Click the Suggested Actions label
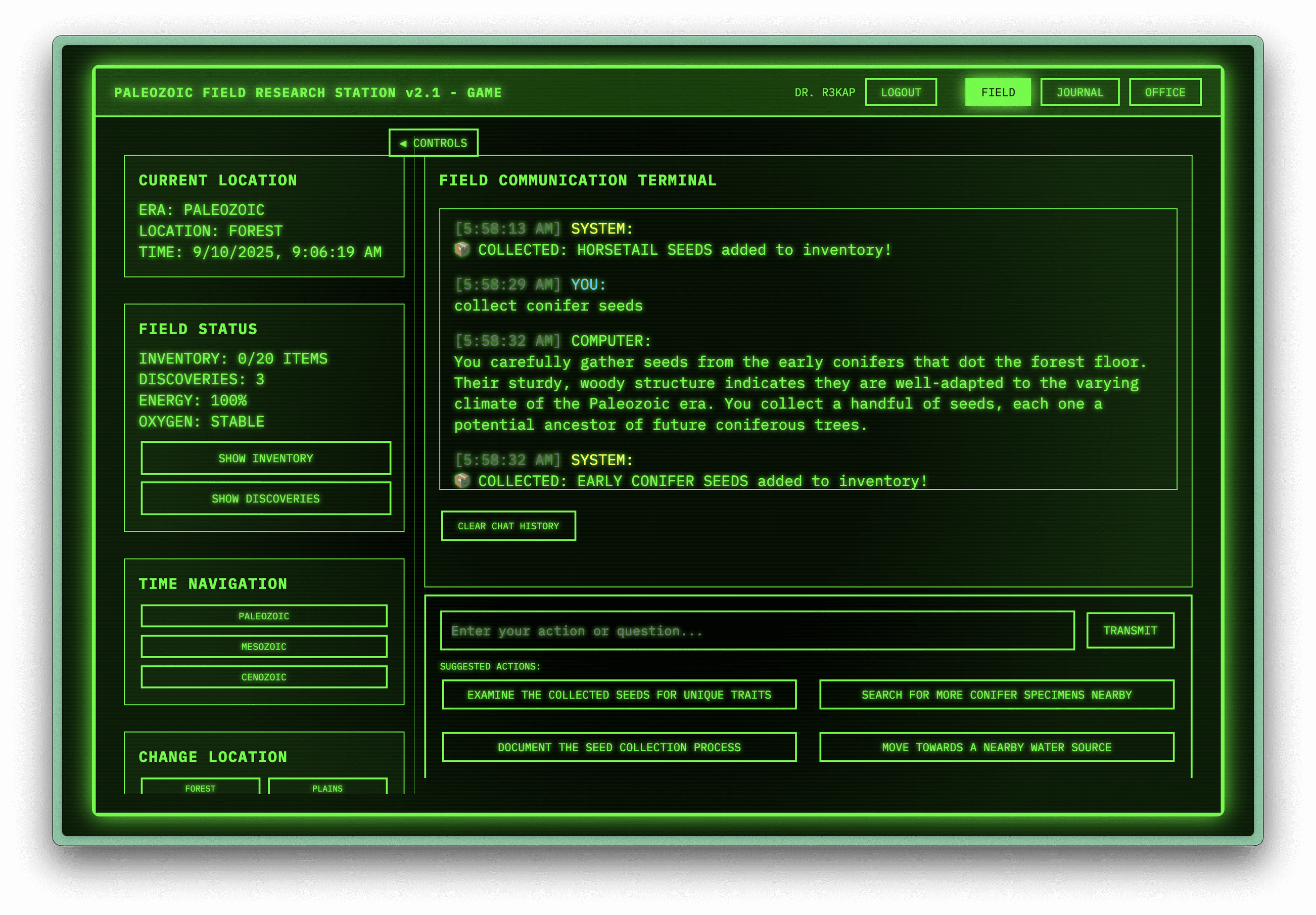The height and width of the screenshot is (915, 1316). point(490,666)
